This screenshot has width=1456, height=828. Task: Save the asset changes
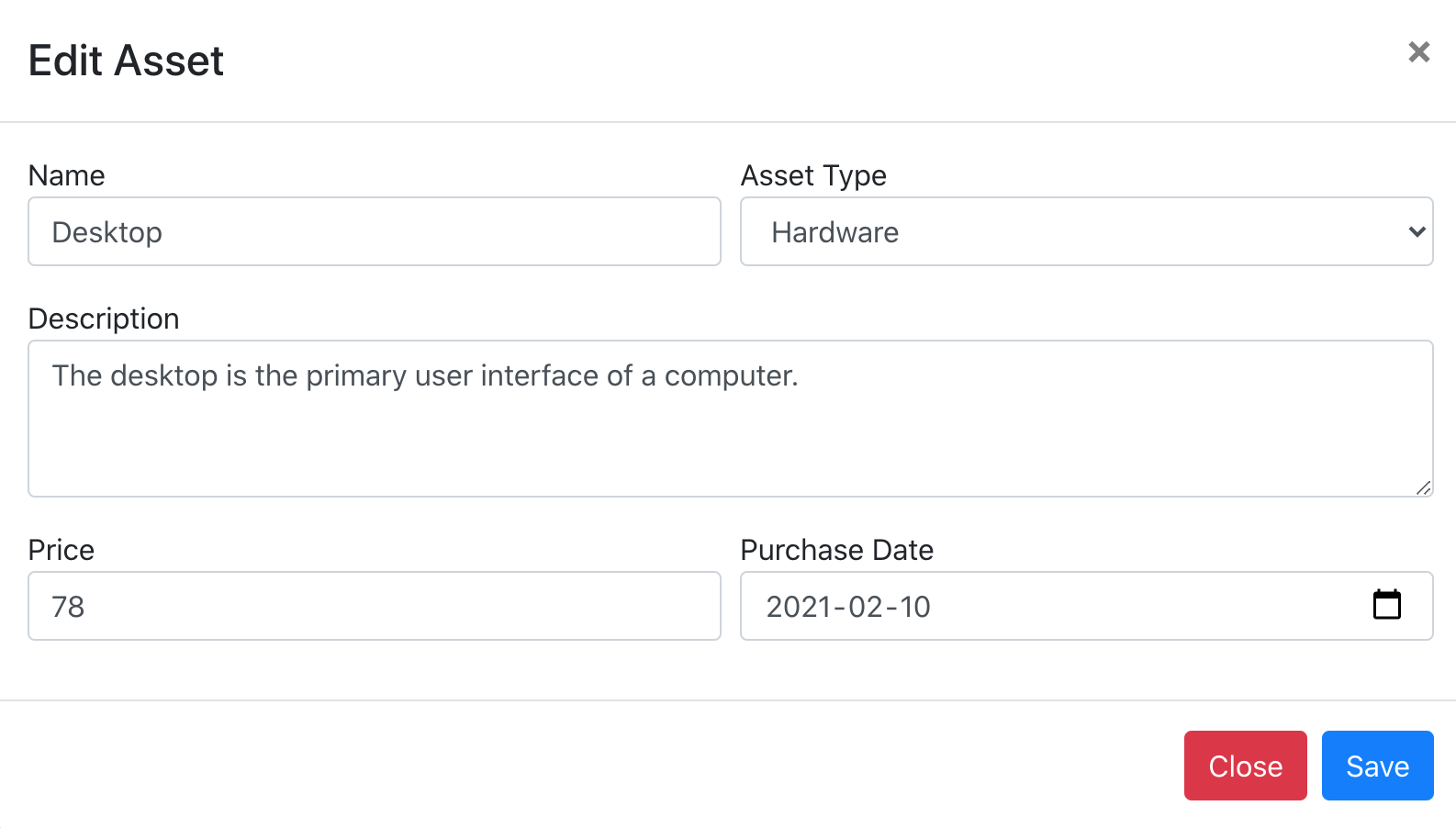coord(1377,766)
